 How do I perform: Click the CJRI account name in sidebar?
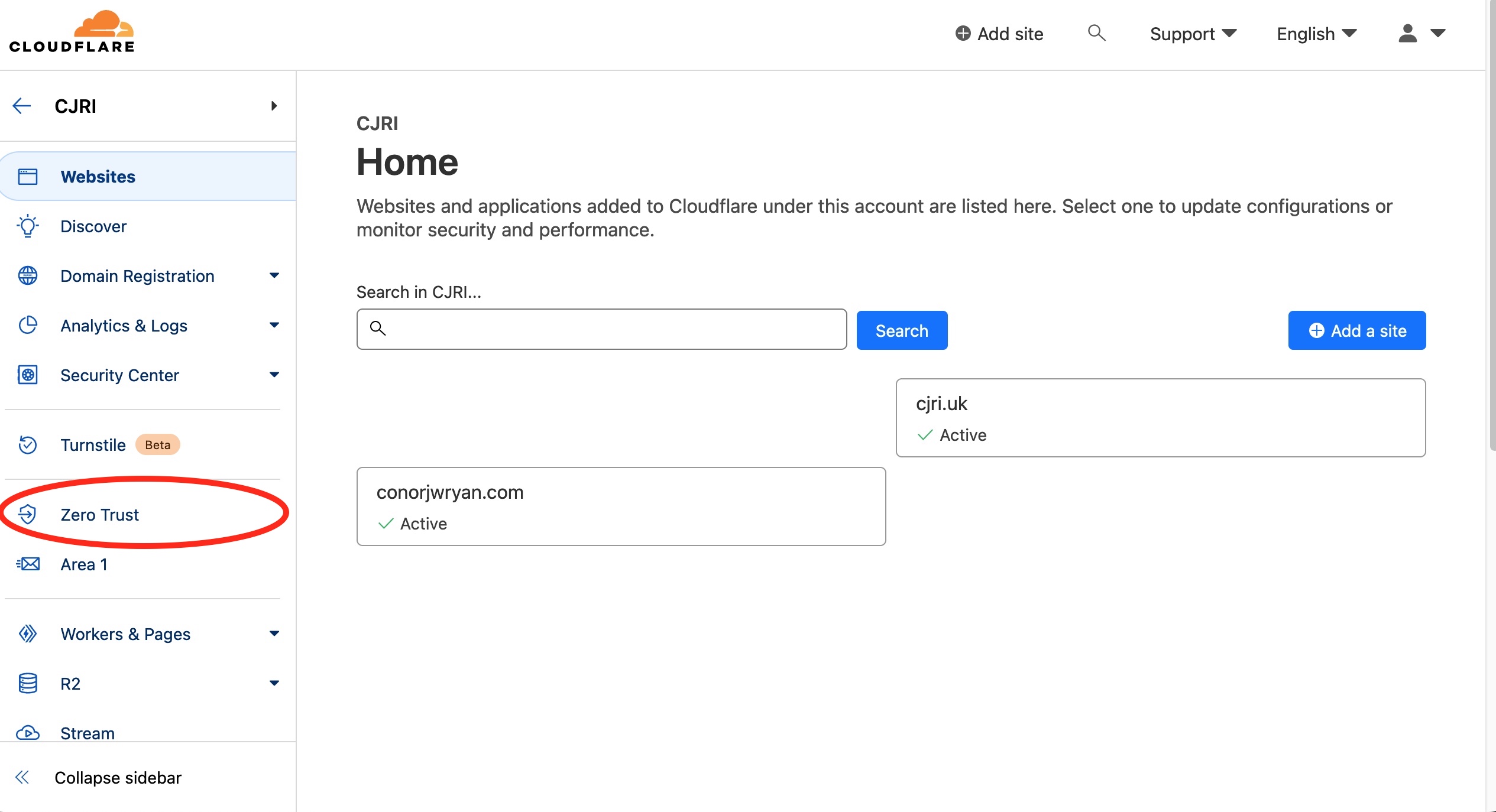pyautogui.click(x=75, y=106)
